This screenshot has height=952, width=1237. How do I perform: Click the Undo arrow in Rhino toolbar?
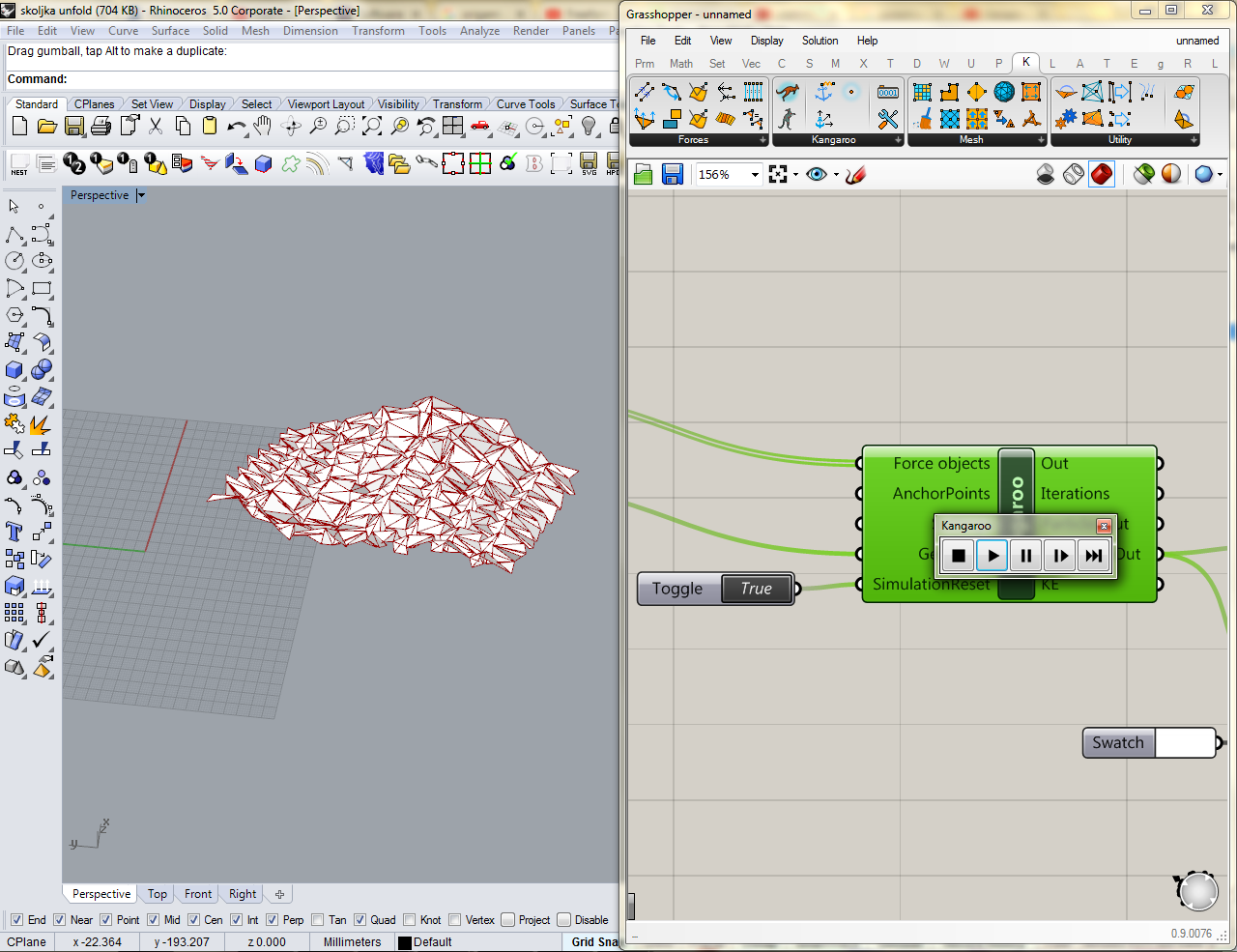[236, 126]
